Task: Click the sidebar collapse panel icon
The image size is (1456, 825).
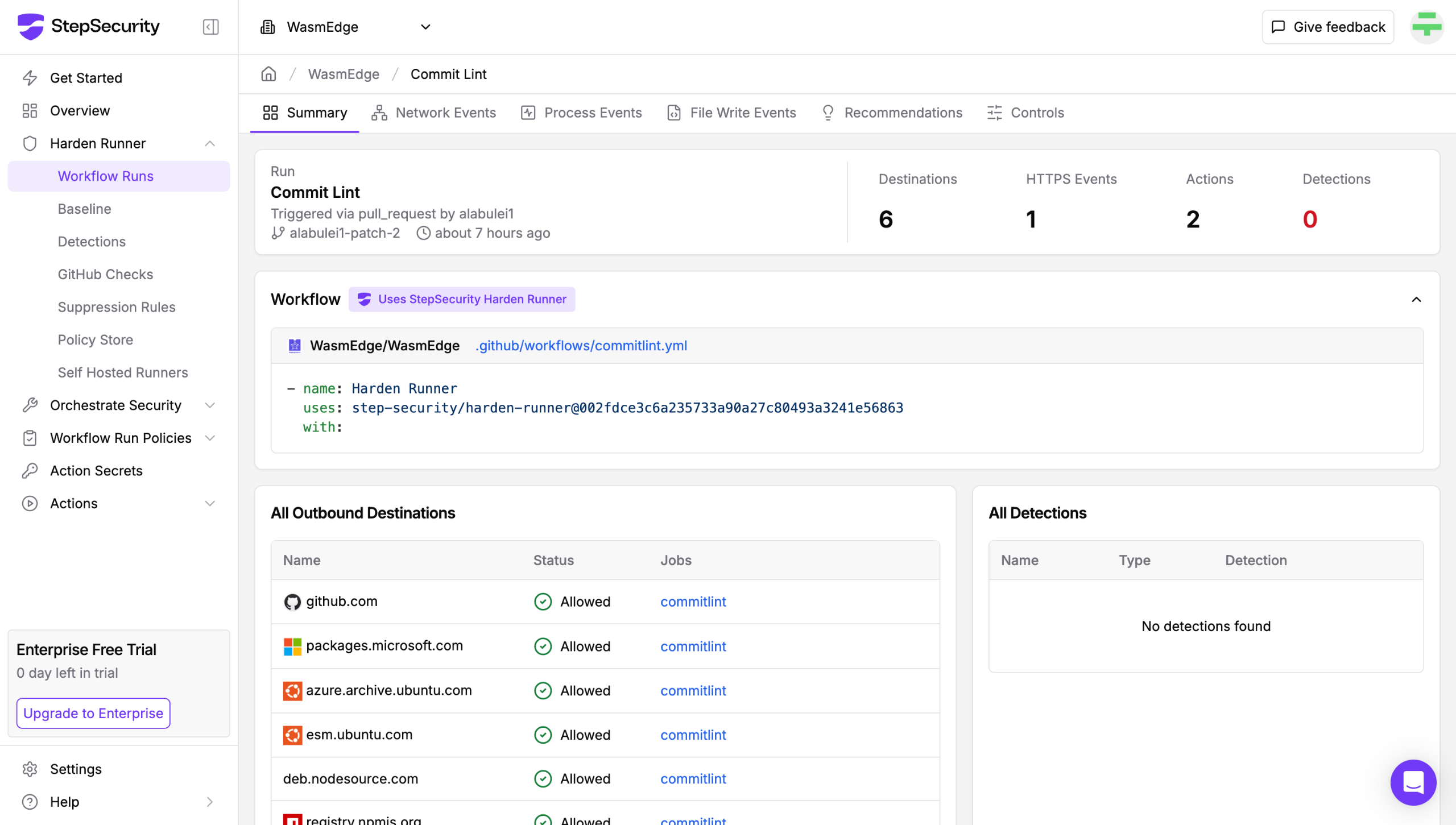Action: coord(210,27)
